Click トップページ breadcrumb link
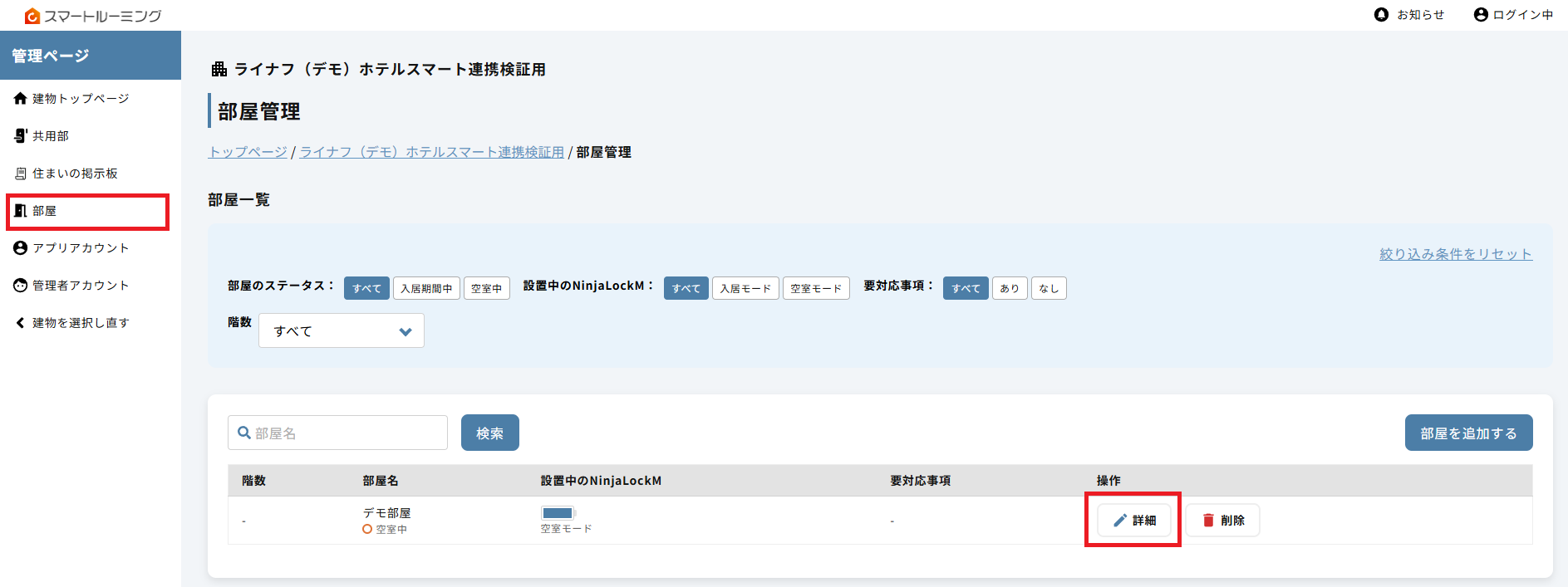The image size is (1568, 587). (x=248, y=152)
